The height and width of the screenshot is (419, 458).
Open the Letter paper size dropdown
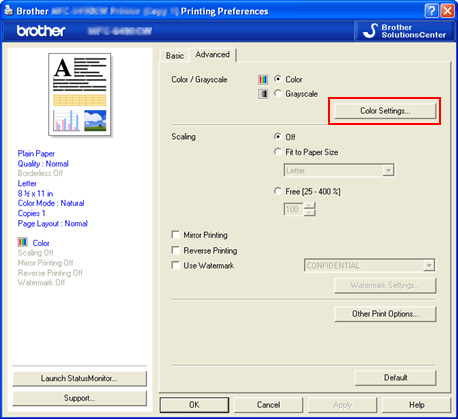pos(339,170)
